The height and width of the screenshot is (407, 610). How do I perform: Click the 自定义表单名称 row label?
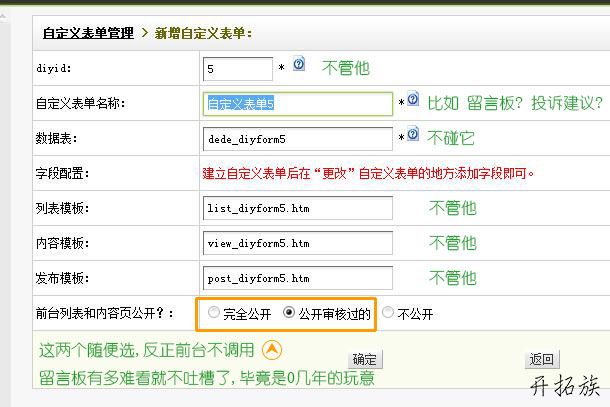[81, 104]
